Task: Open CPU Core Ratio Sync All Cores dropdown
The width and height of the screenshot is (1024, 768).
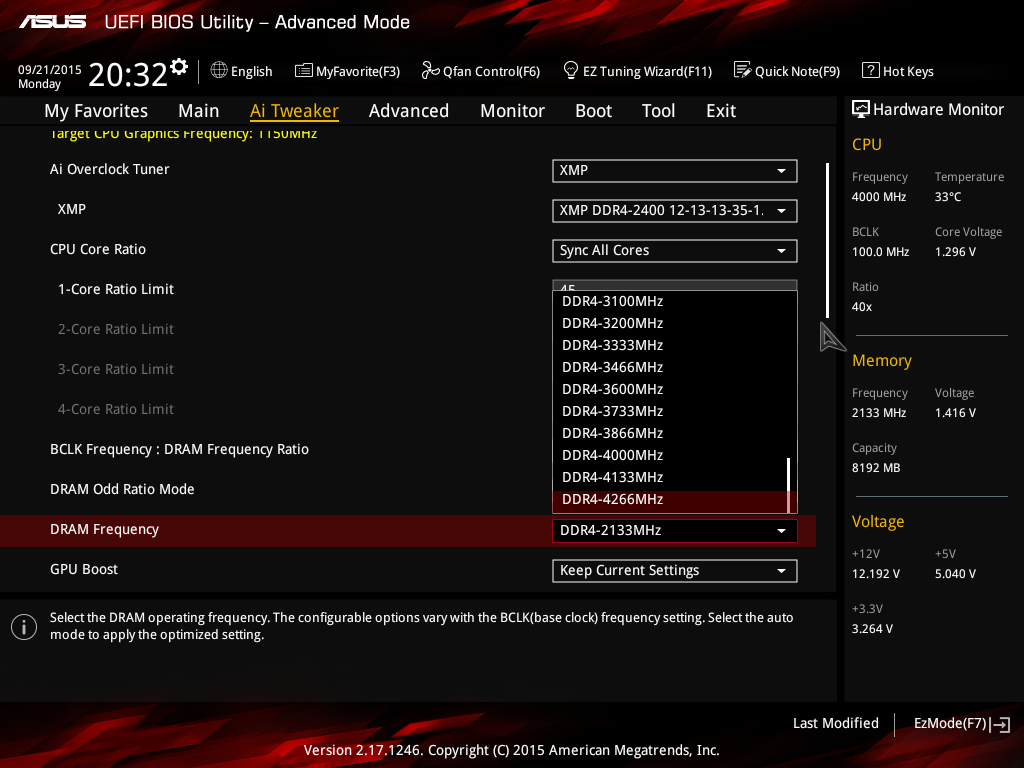Action: pos(675,250)
